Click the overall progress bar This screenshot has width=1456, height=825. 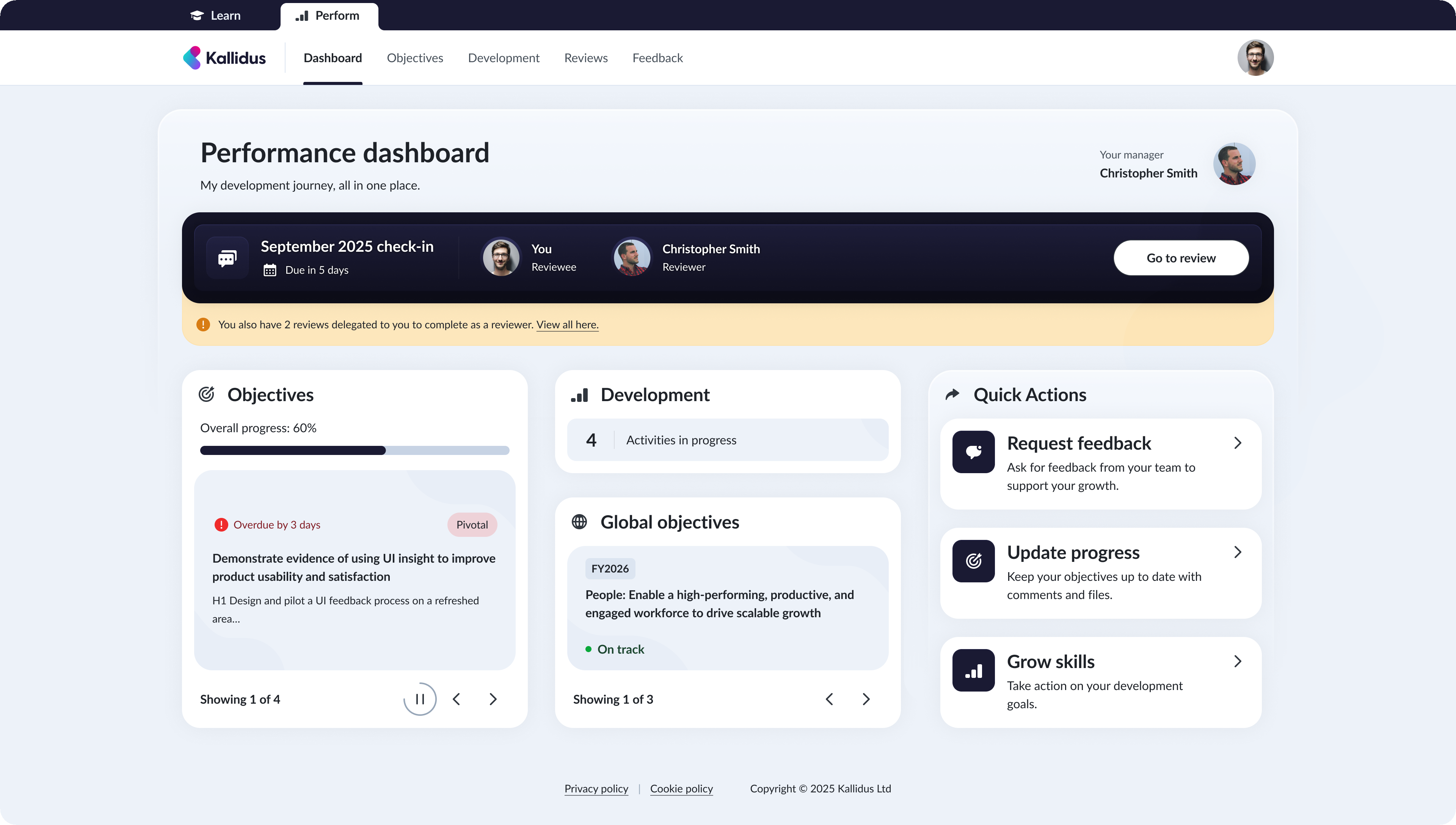pos(354,450)
